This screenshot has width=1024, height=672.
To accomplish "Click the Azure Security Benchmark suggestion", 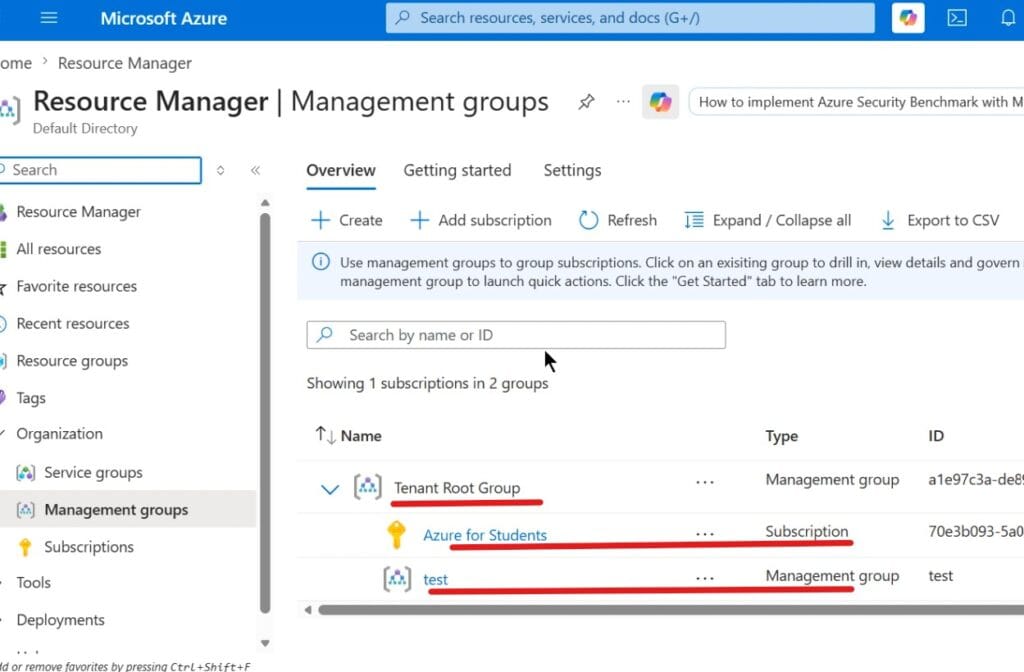I will (x=856, y=102).
